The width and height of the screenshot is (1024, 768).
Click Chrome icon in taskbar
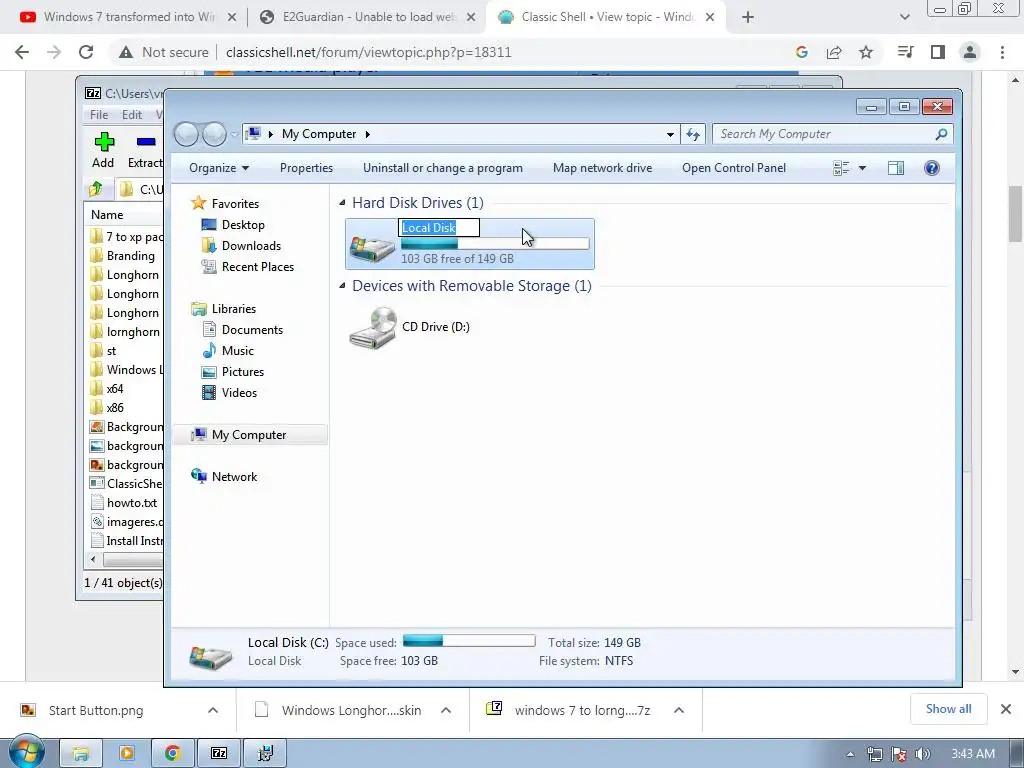tap(172, 753)
